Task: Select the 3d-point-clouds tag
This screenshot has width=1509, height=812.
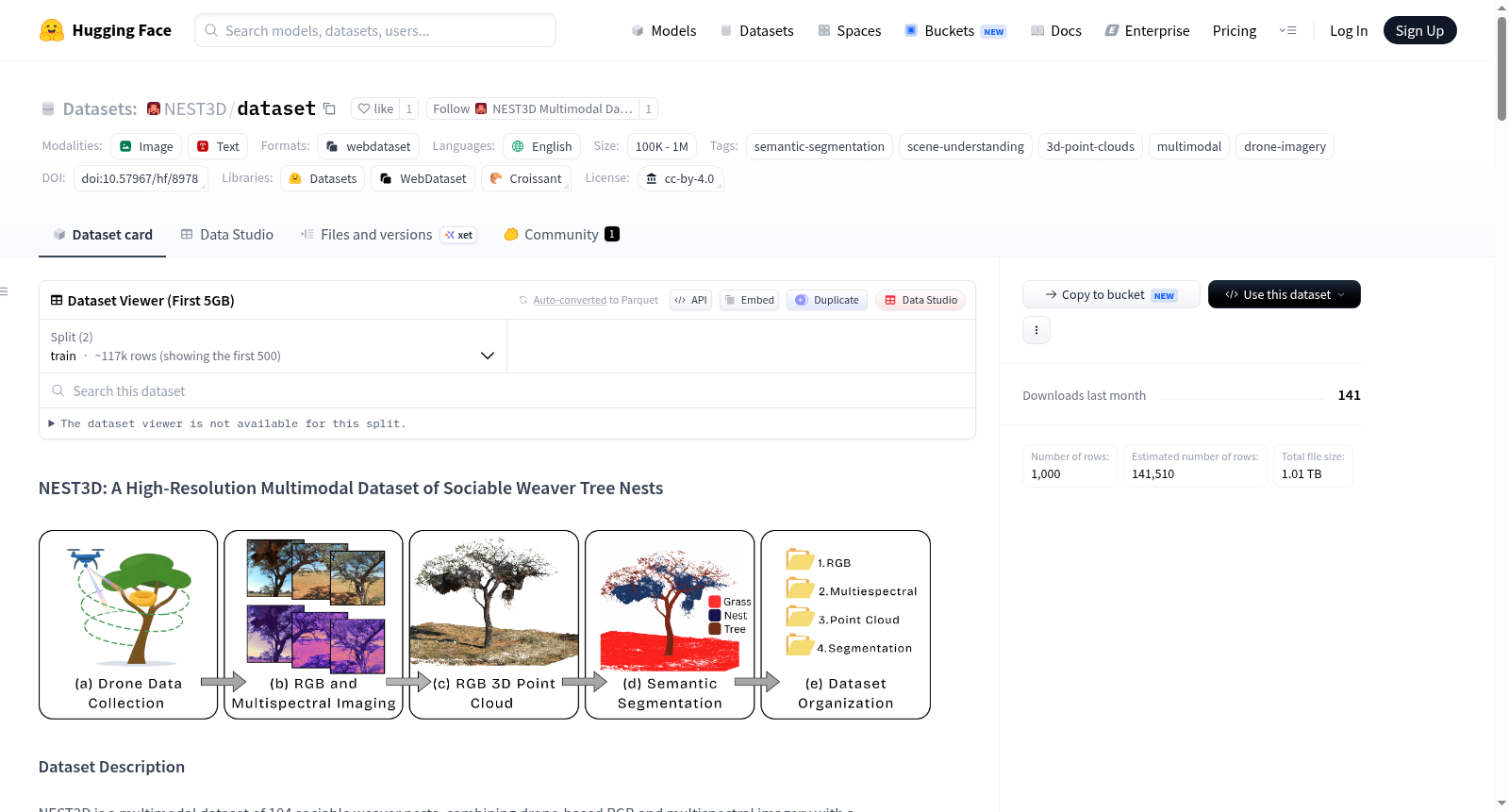Action: (x=1090, y=146)
